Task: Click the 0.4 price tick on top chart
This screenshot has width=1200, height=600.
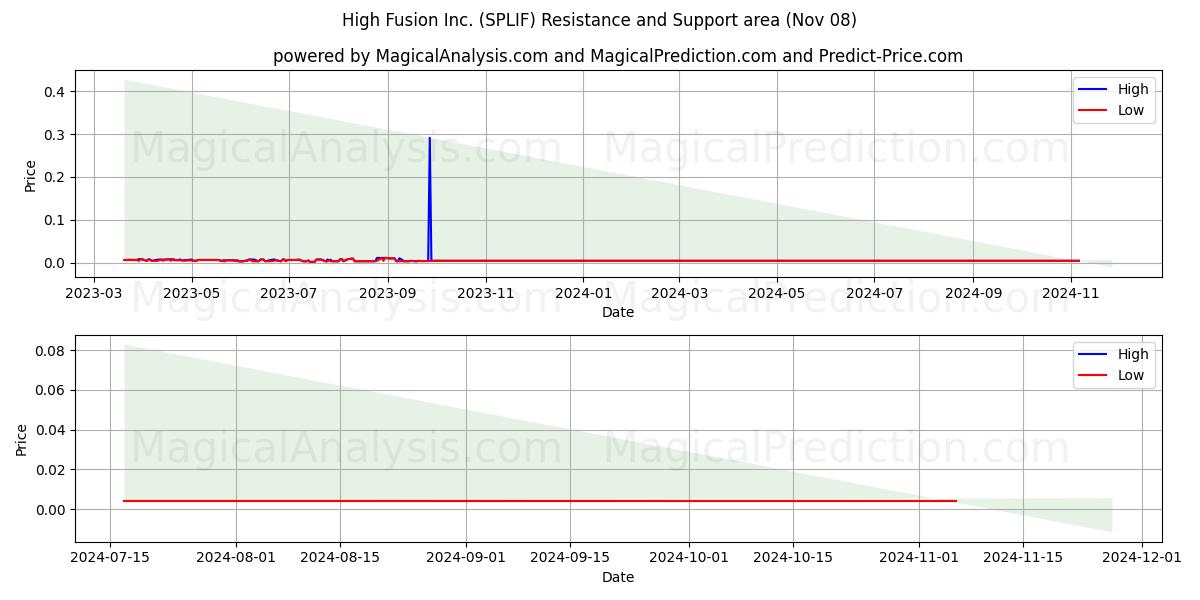Action: 54,92
